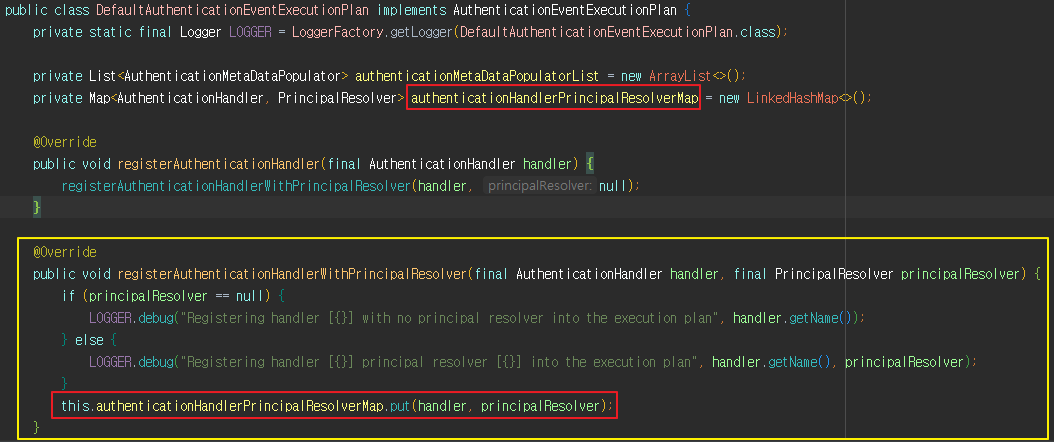Click the LinkedHashMap constructor call
The image size is (1054, 442).
point(792,98)
